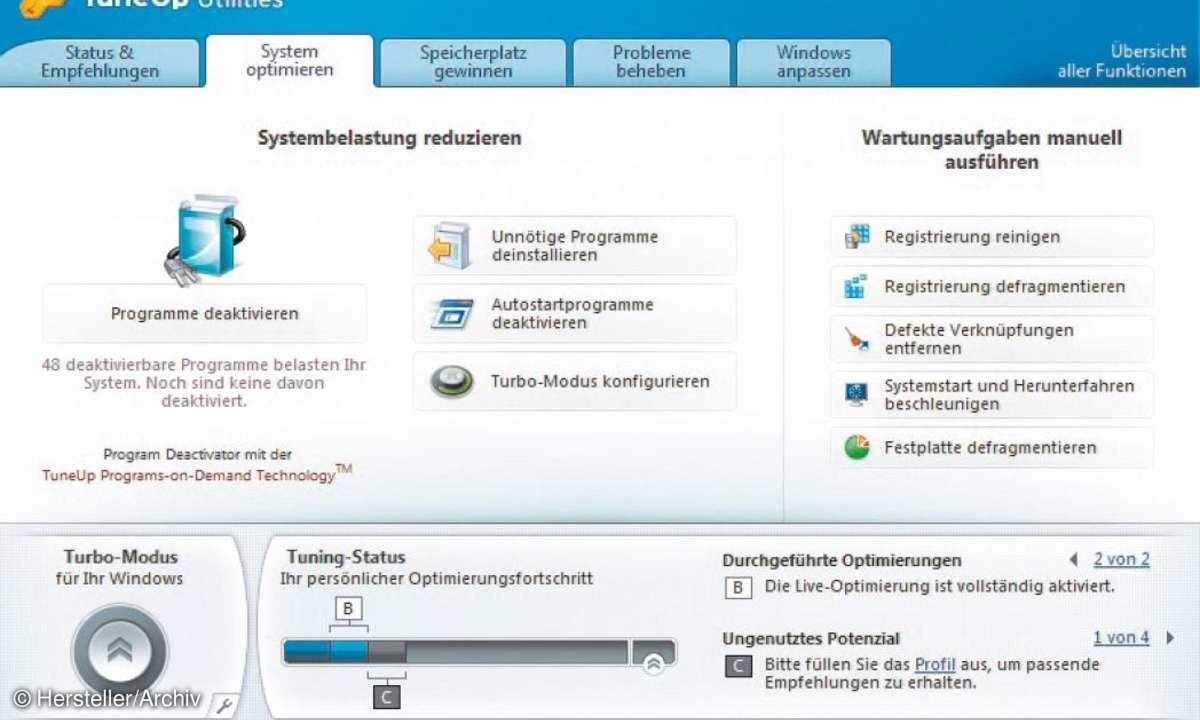This screenshot has height=720, width=1200.
Task: Select the System optimieren tab
Action: tap(289, 61)
